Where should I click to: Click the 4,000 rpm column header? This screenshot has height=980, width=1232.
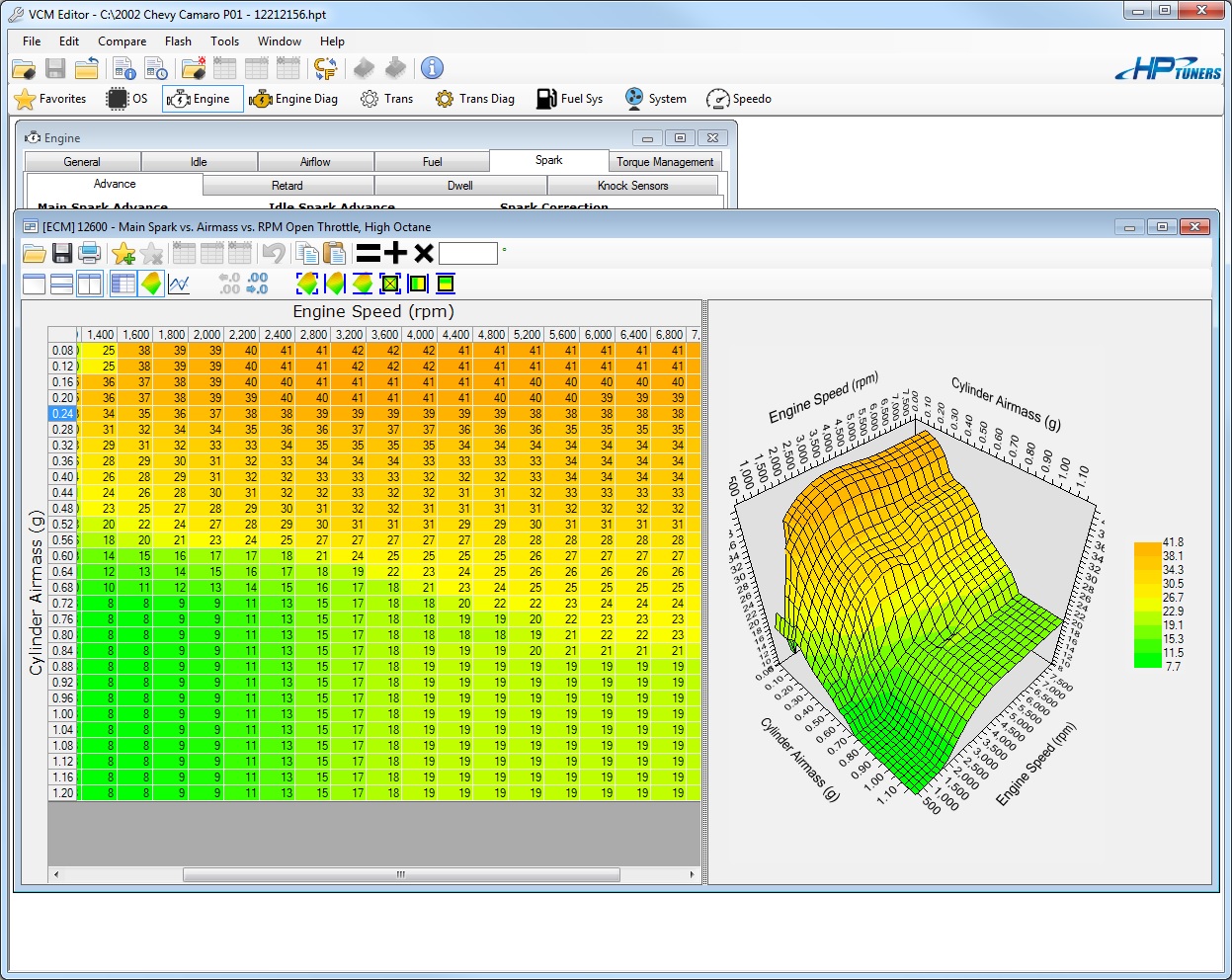point(420,335)
